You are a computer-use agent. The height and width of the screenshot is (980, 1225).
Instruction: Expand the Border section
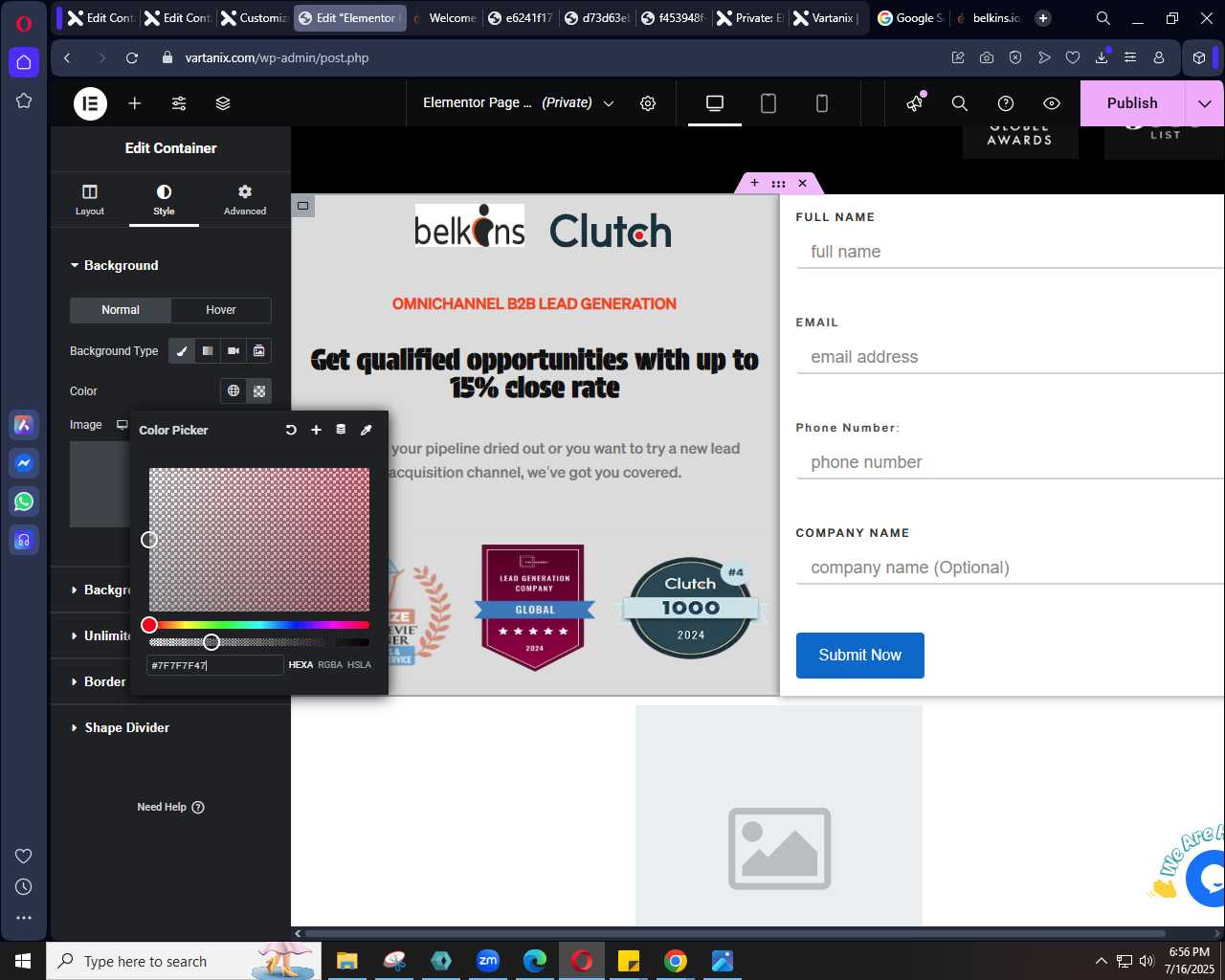(x=99, y=681)
